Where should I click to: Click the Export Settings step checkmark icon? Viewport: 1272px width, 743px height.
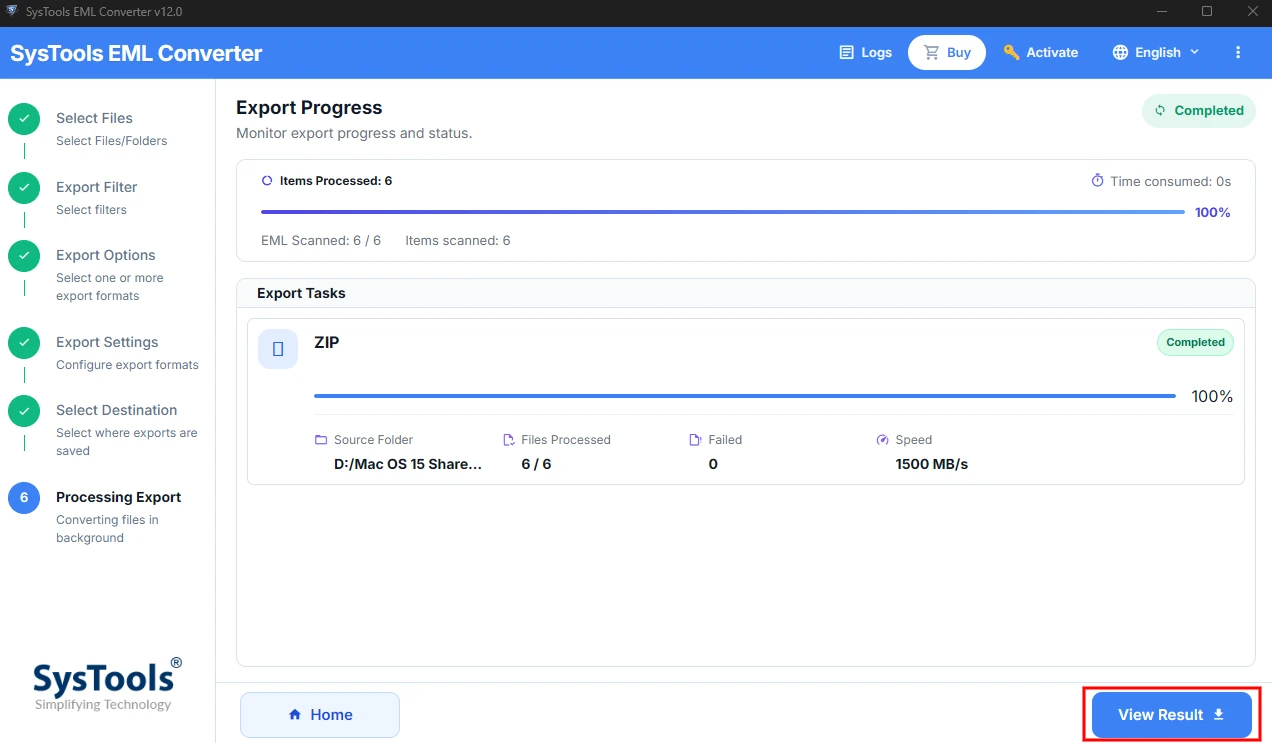[x=24, y=343]
